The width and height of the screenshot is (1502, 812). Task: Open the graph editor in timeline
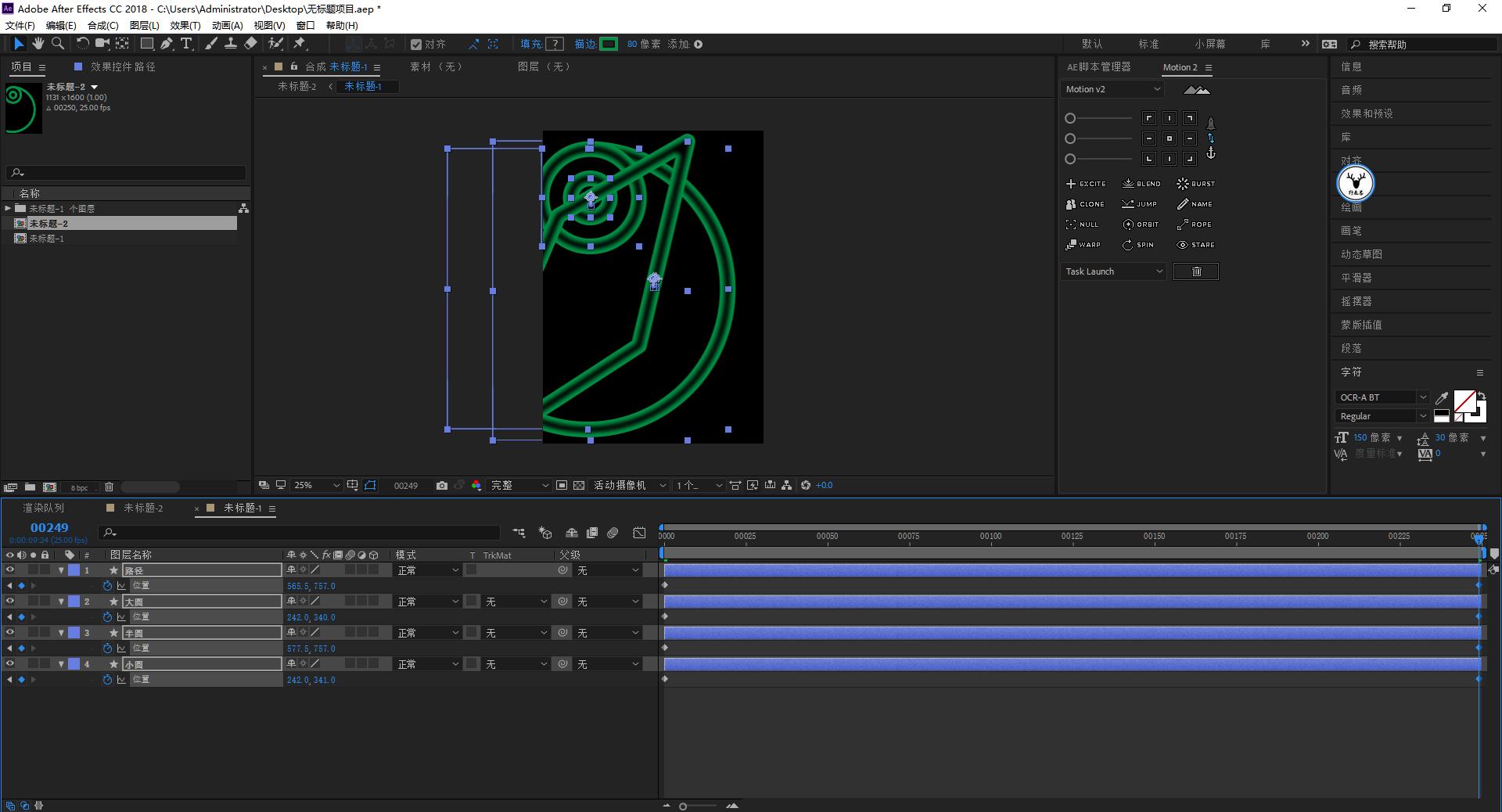(639, 533)
